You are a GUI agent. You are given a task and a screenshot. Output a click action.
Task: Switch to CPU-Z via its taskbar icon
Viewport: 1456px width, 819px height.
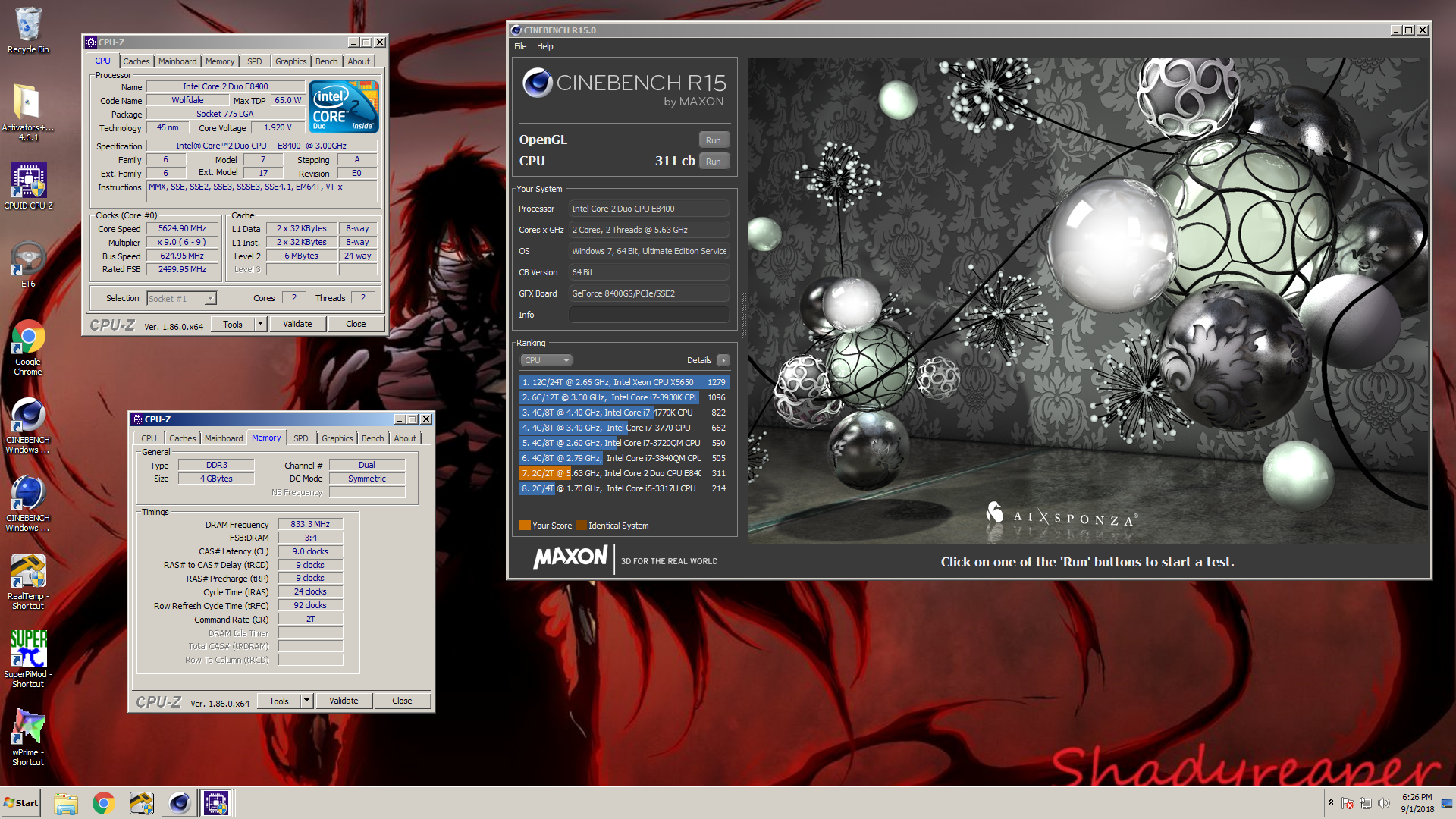pos(216,803)
